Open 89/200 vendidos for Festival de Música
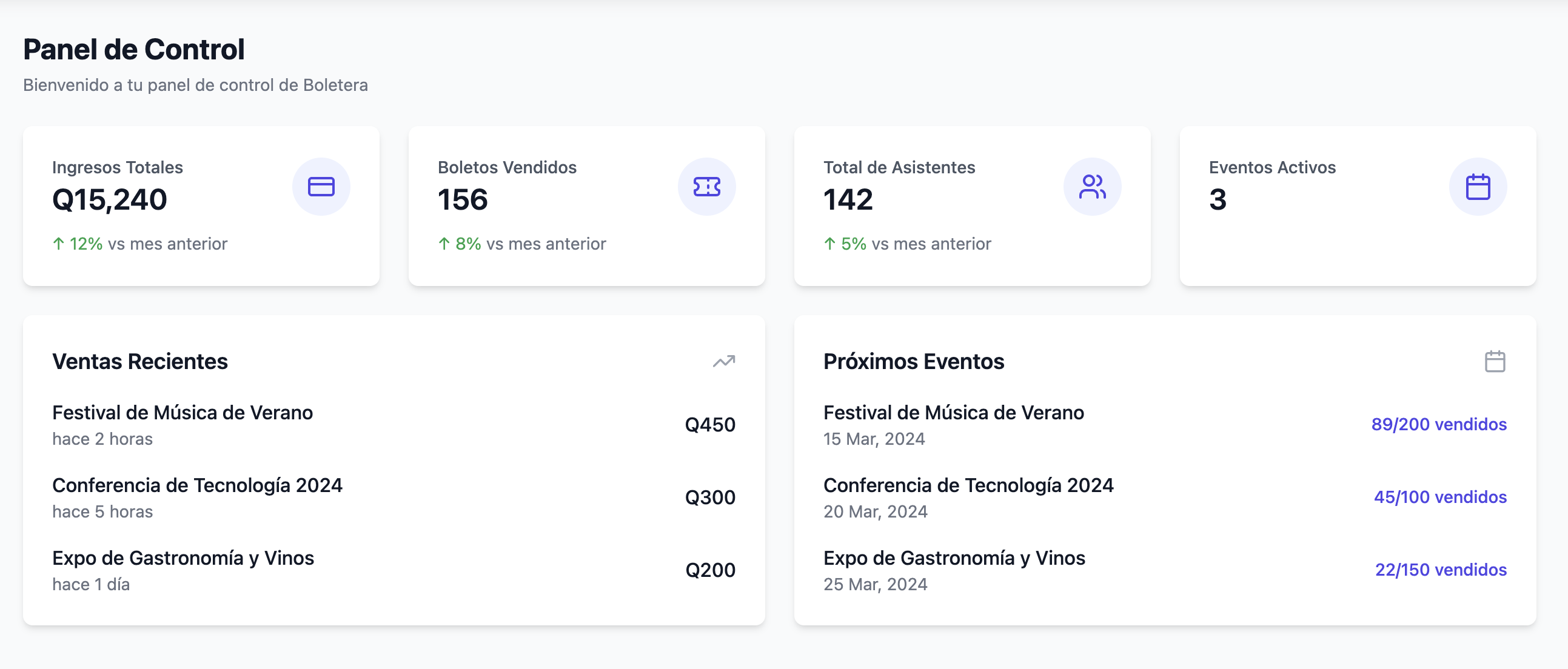The width and height of the screenshot is (1568, 669). tap(1439, 425)
